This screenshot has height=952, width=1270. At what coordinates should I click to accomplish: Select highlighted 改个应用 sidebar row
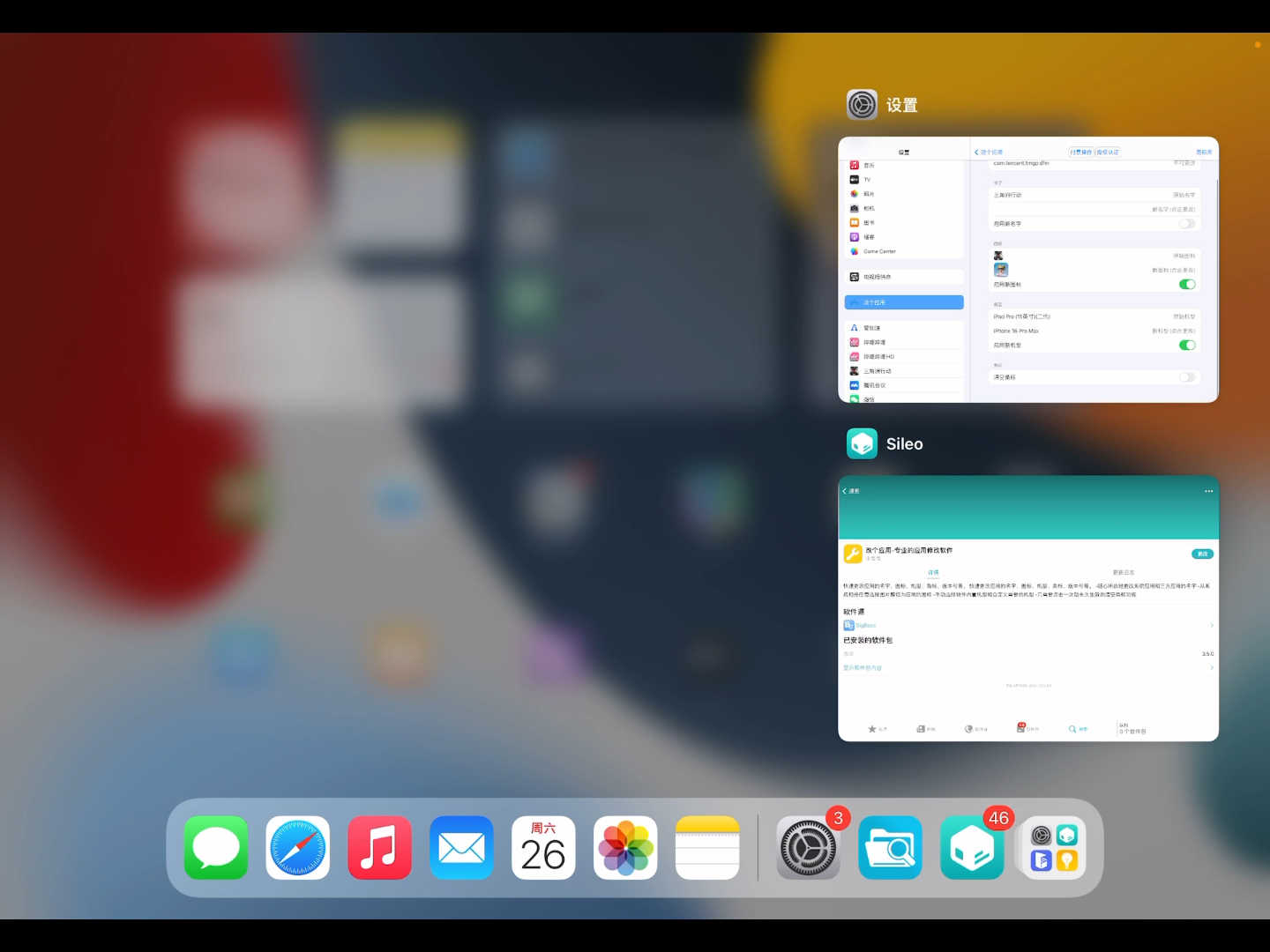904,302
